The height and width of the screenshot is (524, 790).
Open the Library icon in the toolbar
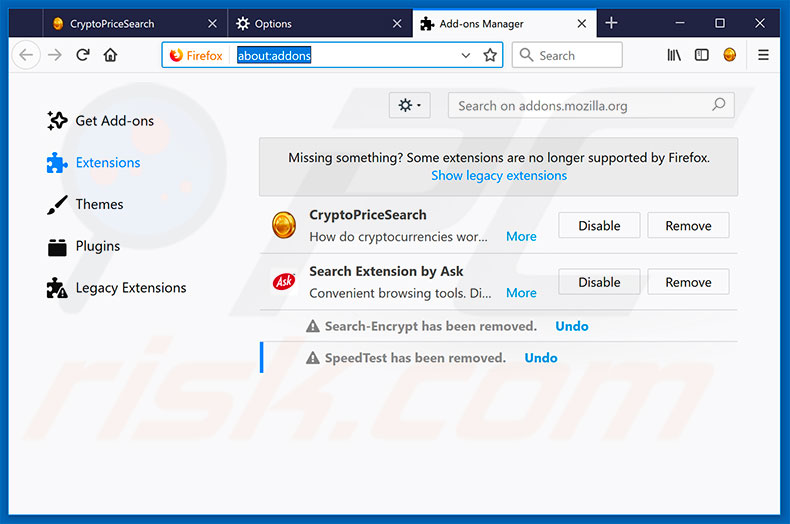pos(674,55)
